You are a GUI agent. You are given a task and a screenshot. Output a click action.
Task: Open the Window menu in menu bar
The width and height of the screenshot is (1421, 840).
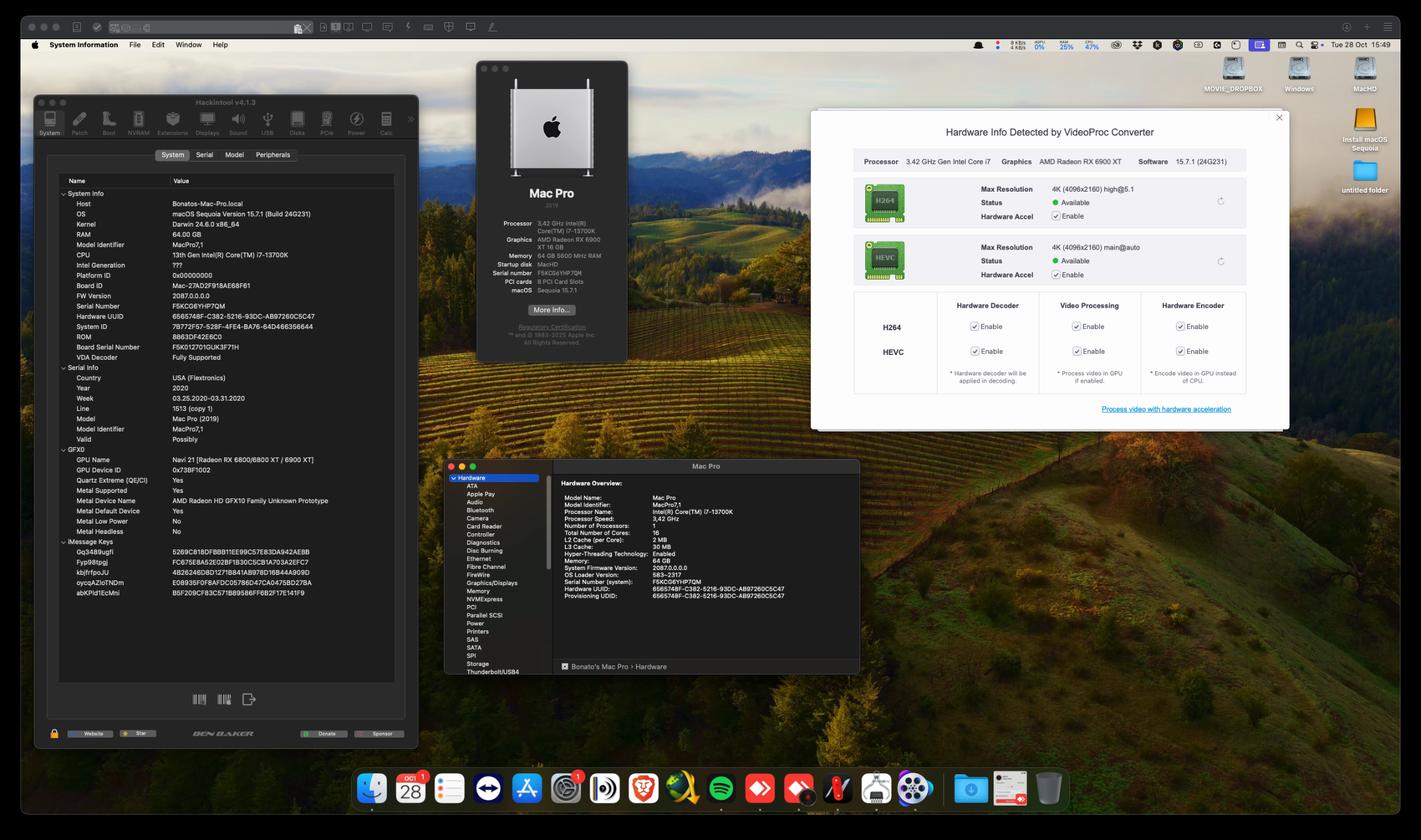[x=188, y=45]
